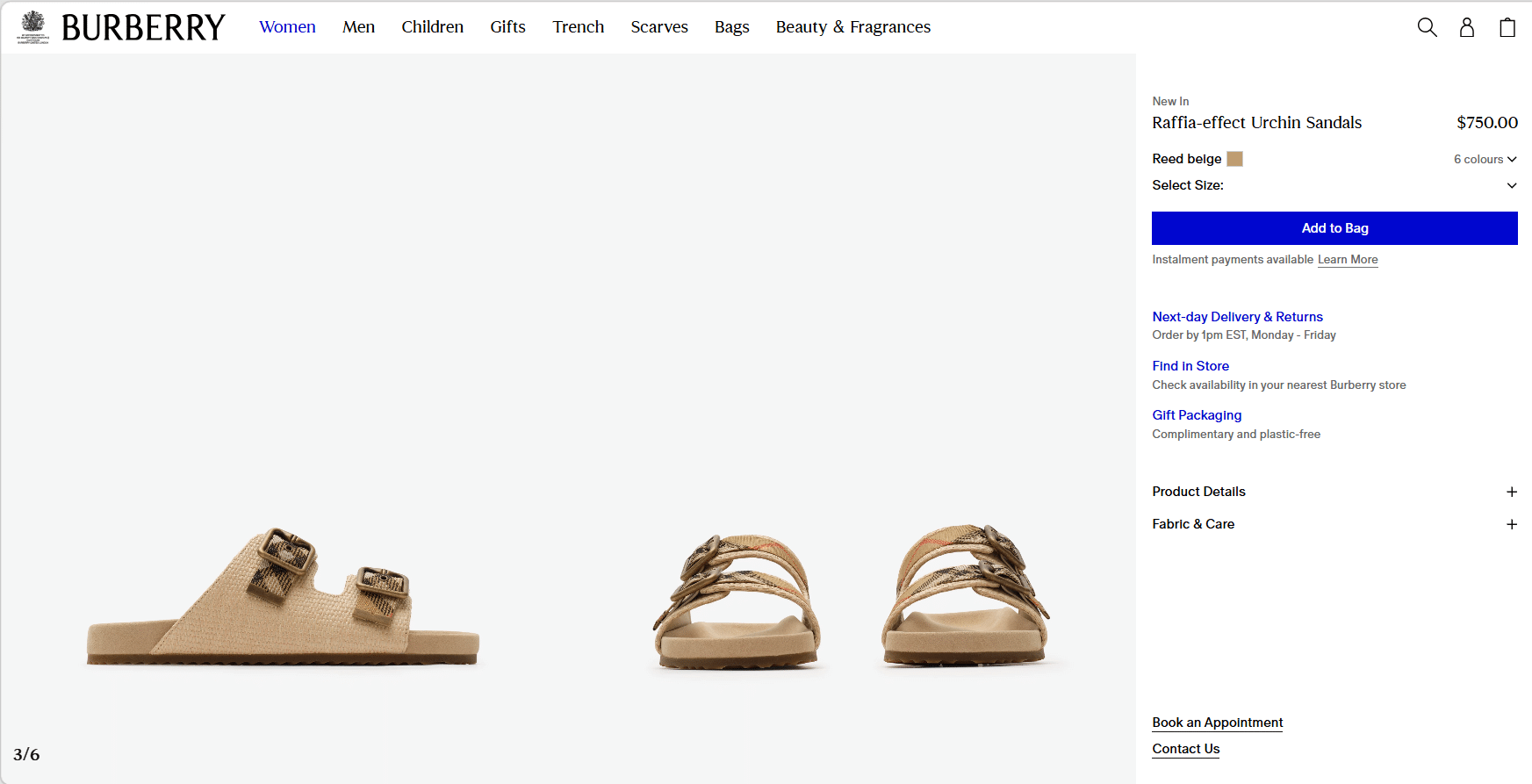Expand Product Details with plus icon
The height and width of the screenshot is (784, 1532).
1511,492
